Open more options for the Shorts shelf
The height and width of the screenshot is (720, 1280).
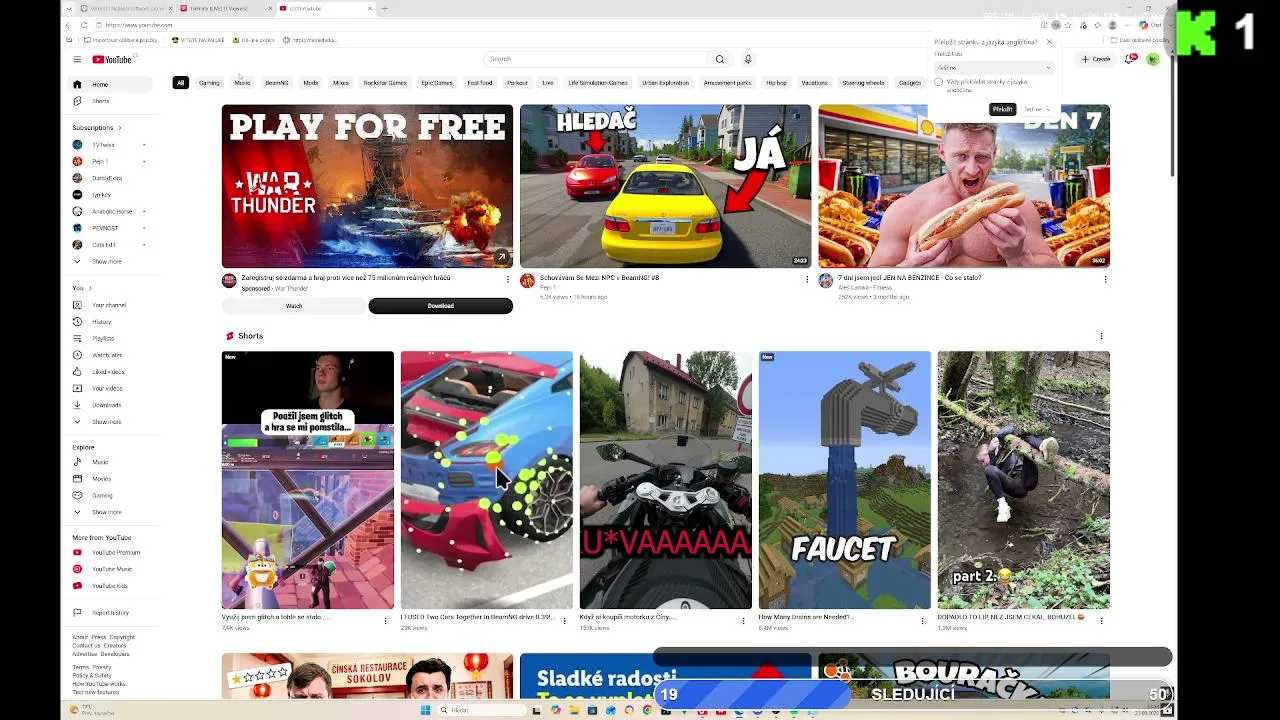(x=1101, y=336)
